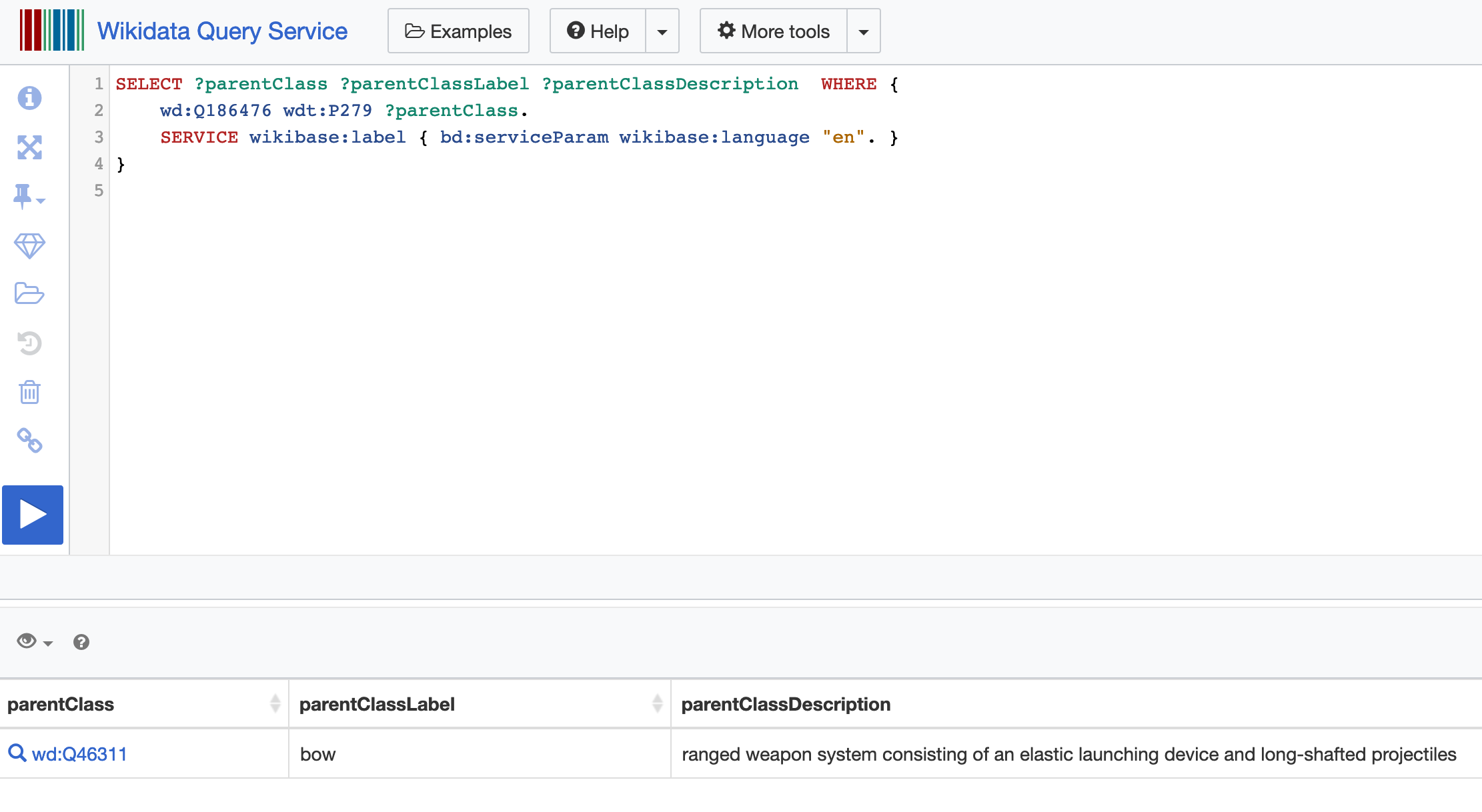Screen dimensions: 1482x812
Task: Click the Wikidata Query Service title link
Action: click(x=221, y=31)
